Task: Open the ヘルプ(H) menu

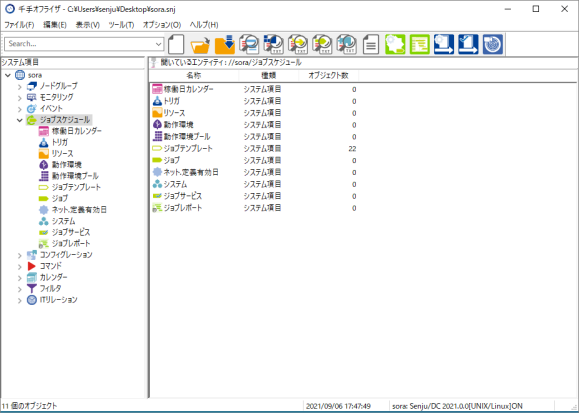Action: pyautogui.click(x=204, y=25)
